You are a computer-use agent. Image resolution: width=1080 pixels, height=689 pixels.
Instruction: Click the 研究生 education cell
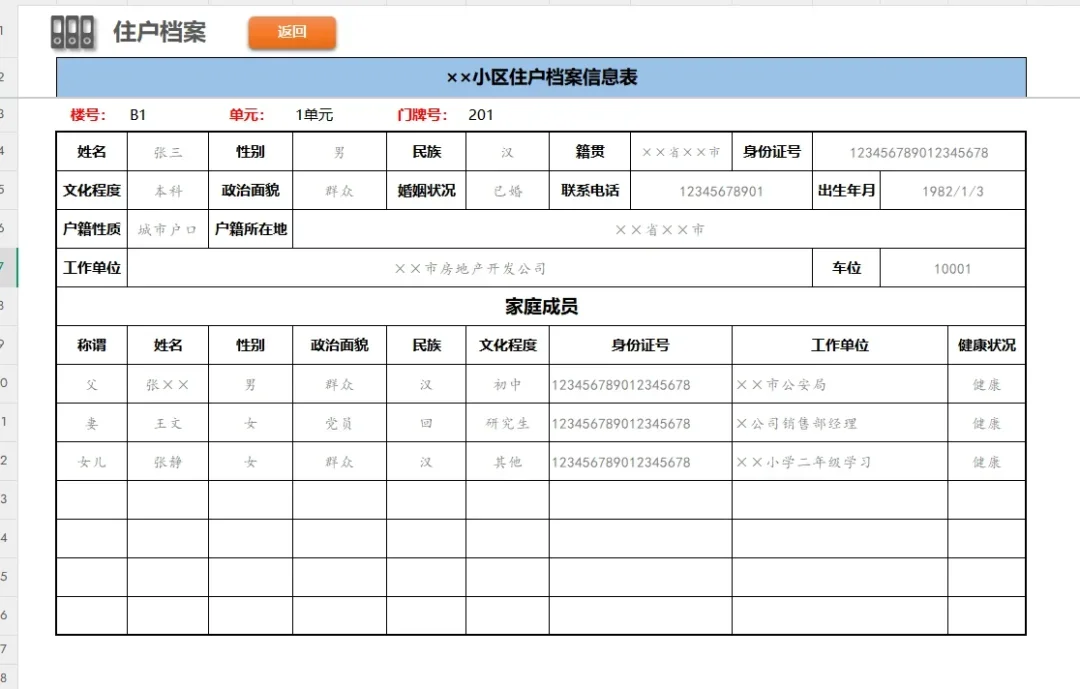click(x=508, y=423)
